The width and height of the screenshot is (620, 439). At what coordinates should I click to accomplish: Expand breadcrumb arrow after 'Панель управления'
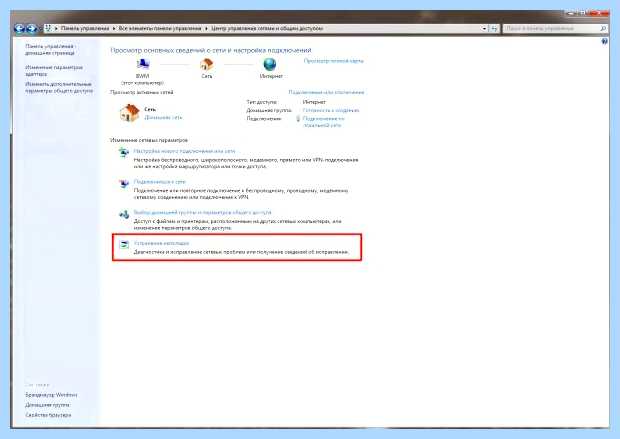114,28
